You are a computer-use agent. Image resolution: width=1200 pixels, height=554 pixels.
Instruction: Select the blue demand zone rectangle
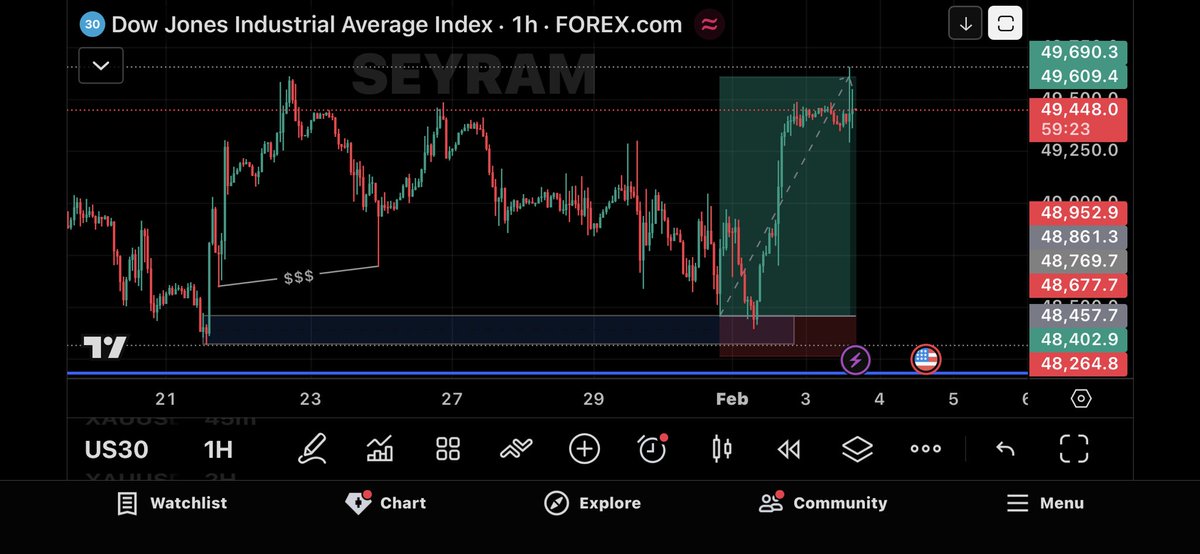click(x=499, y=330)
